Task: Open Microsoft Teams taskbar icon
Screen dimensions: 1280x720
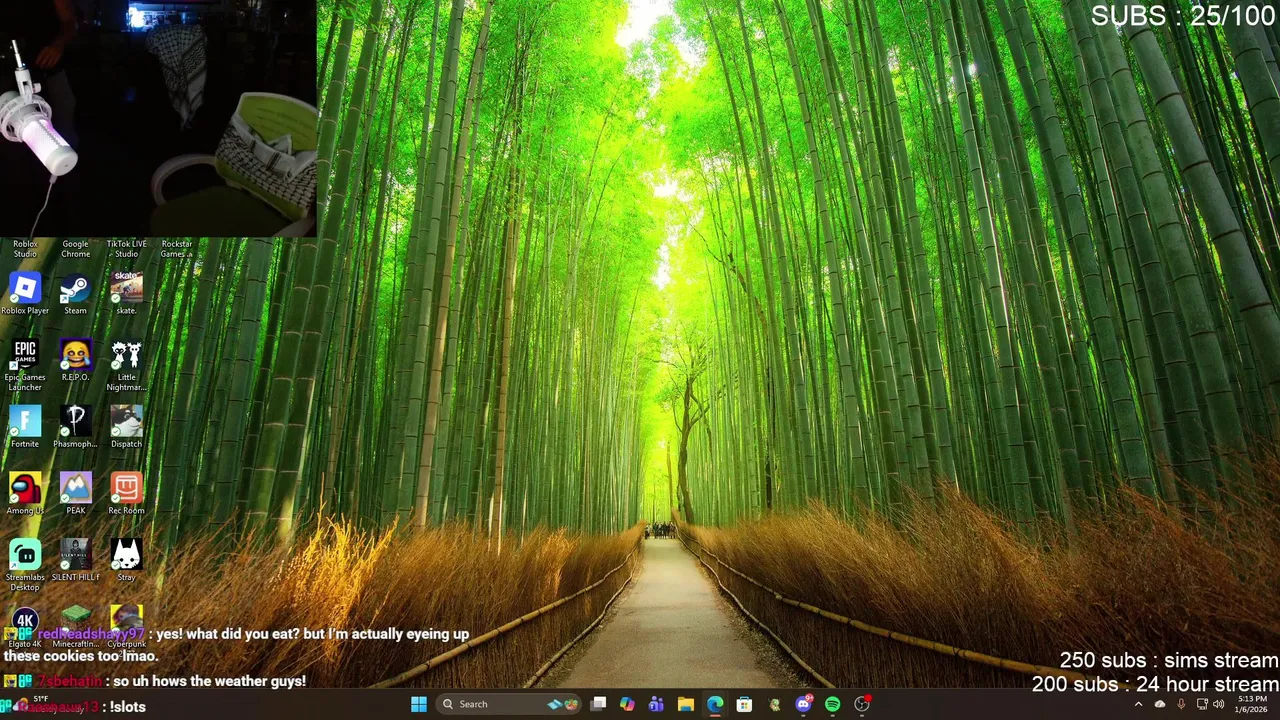Action: click(656, 704)
